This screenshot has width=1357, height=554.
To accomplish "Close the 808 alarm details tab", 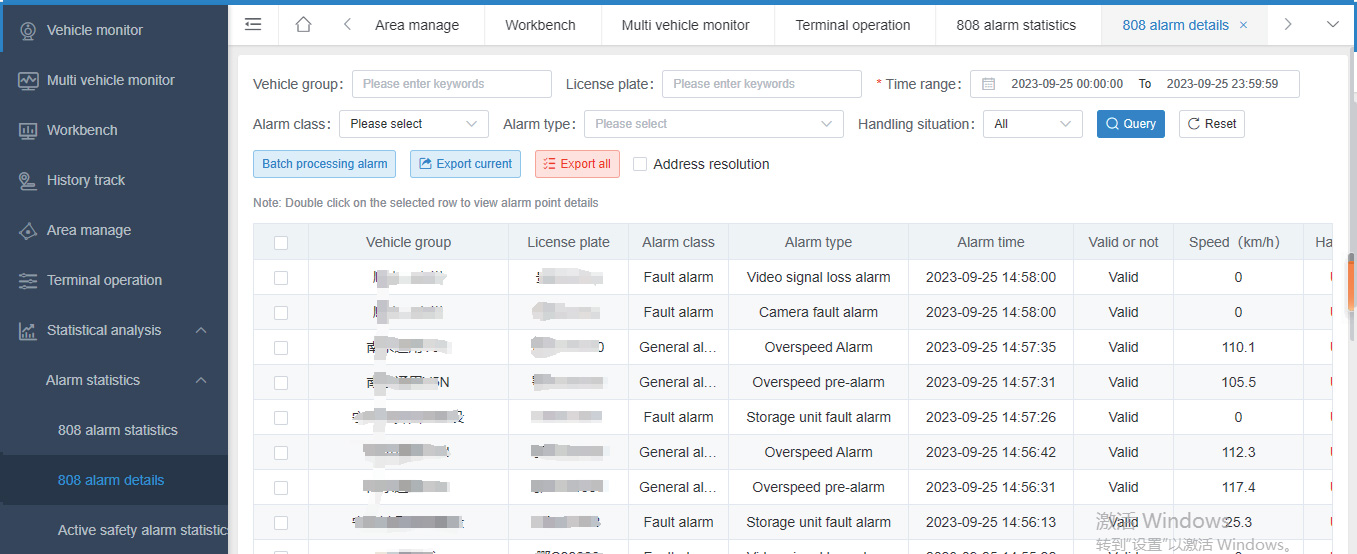I will pyautogui.click(x=1243, y=25).
